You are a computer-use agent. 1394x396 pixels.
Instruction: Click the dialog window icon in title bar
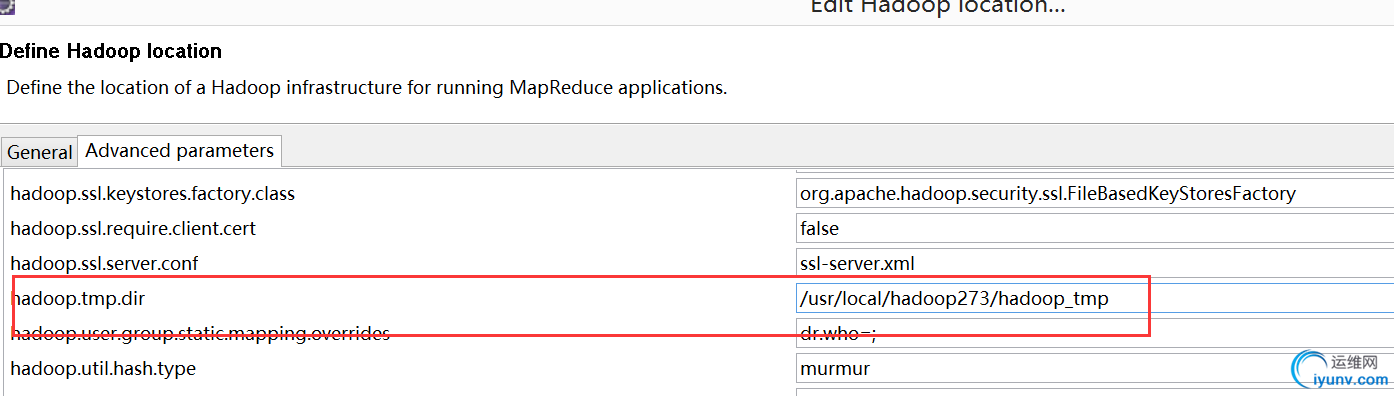pos(6,7)
